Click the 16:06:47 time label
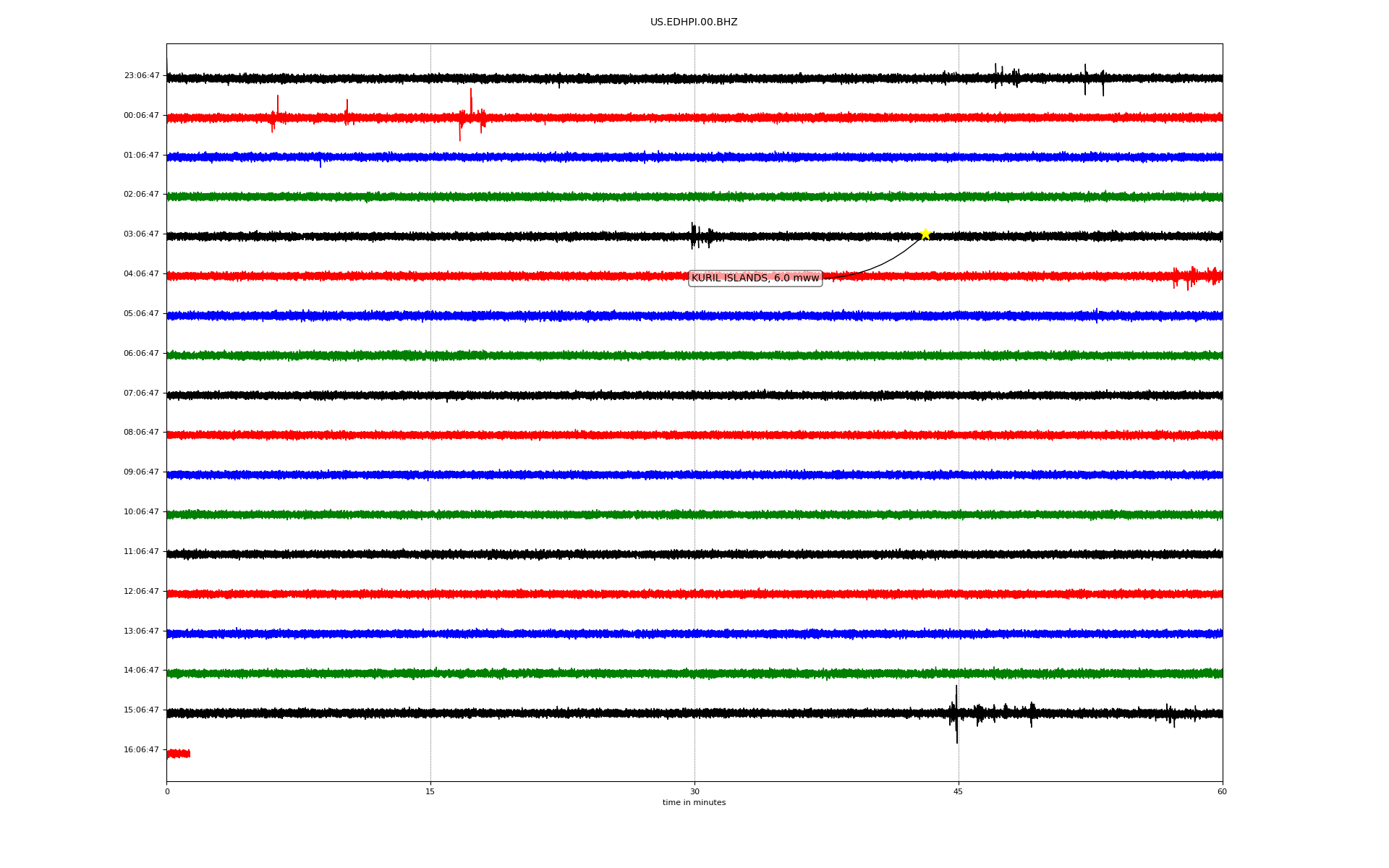The height and width of the screenshot is (868, 1389). click(x=142, y=749)
